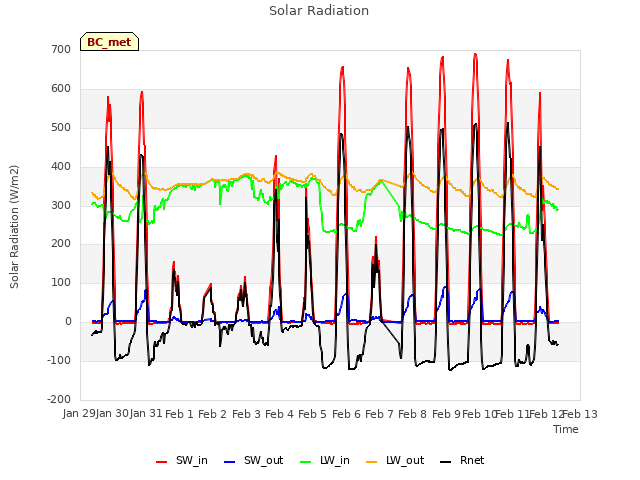The height and width of the screenshot is (480, 640).
Task: Click the 600 y-axis tick label
Action: [x=61, y=89]
